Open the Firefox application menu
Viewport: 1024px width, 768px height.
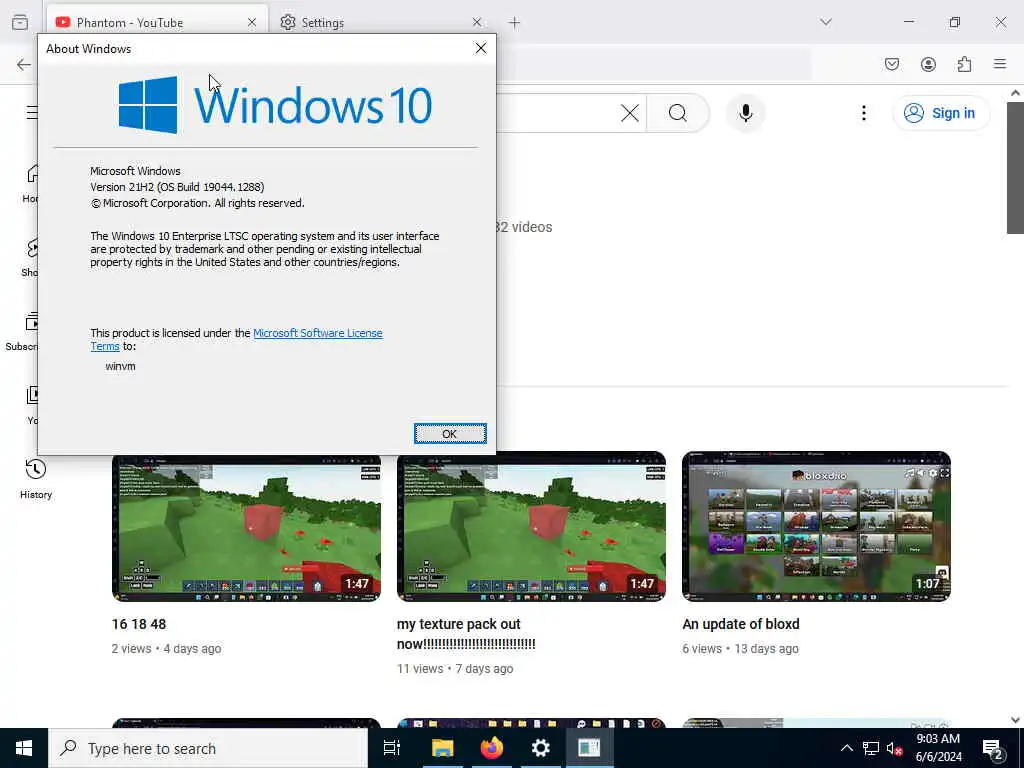[1000, 64]
